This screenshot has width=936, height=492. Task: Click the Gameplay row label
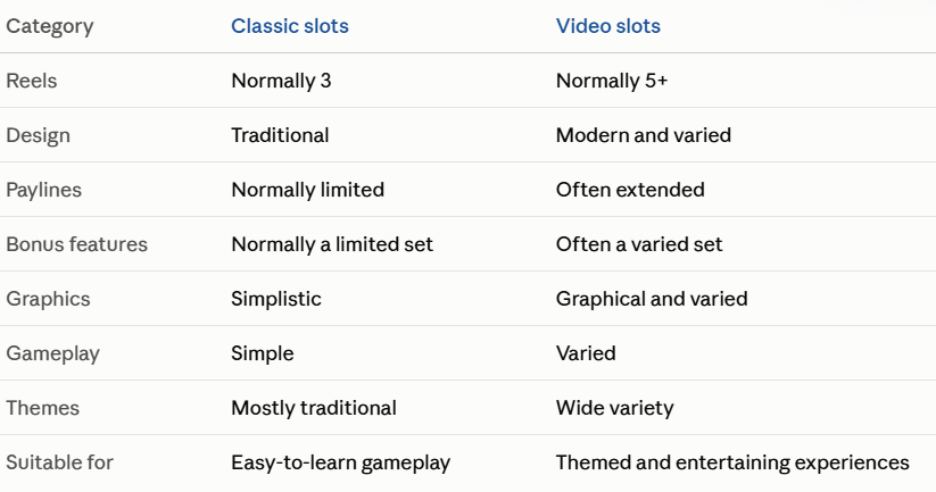53,353
